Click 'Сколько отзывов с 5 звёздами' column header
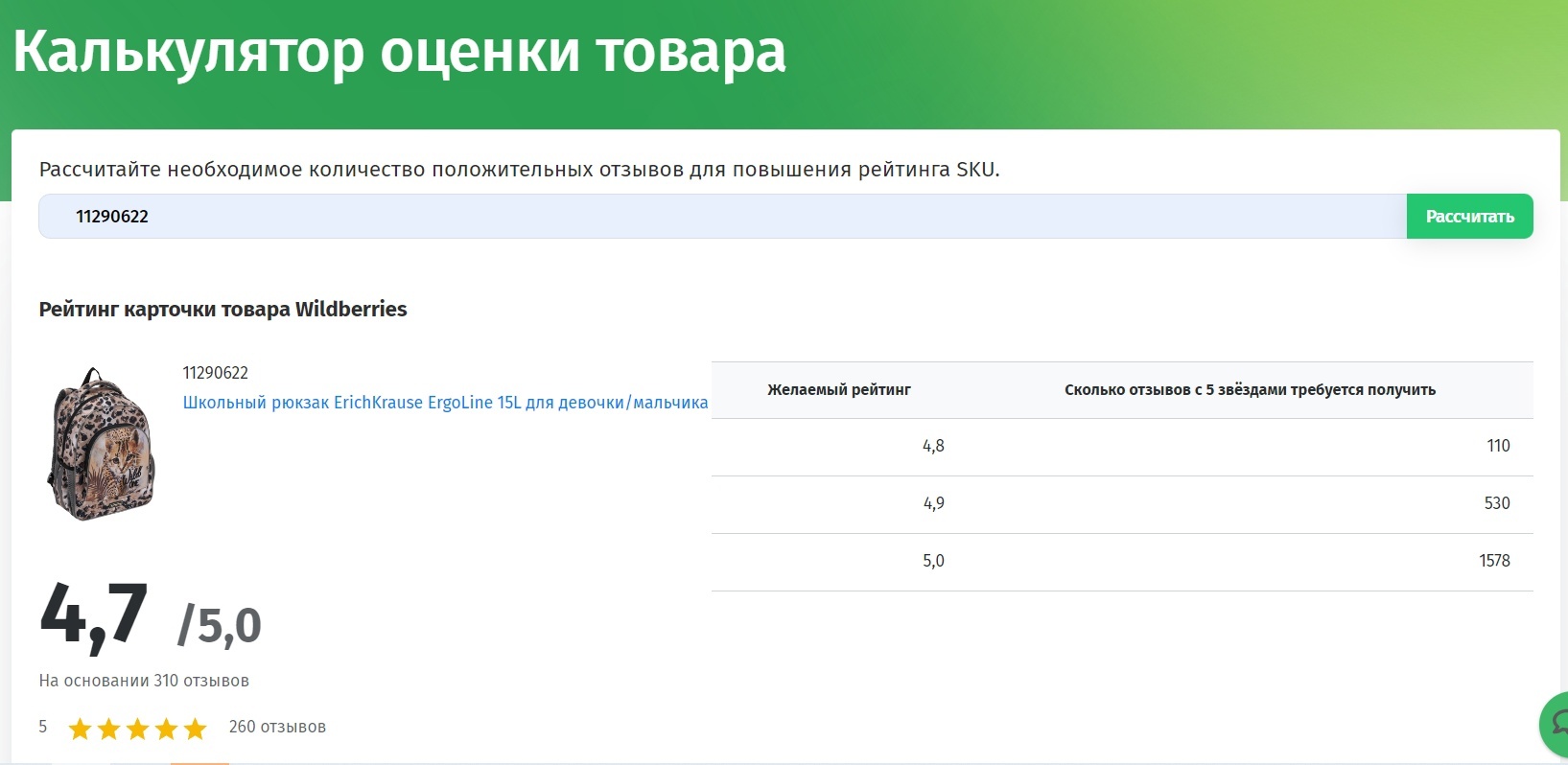Viewport: 1568px width, 765px height. 1250,390
